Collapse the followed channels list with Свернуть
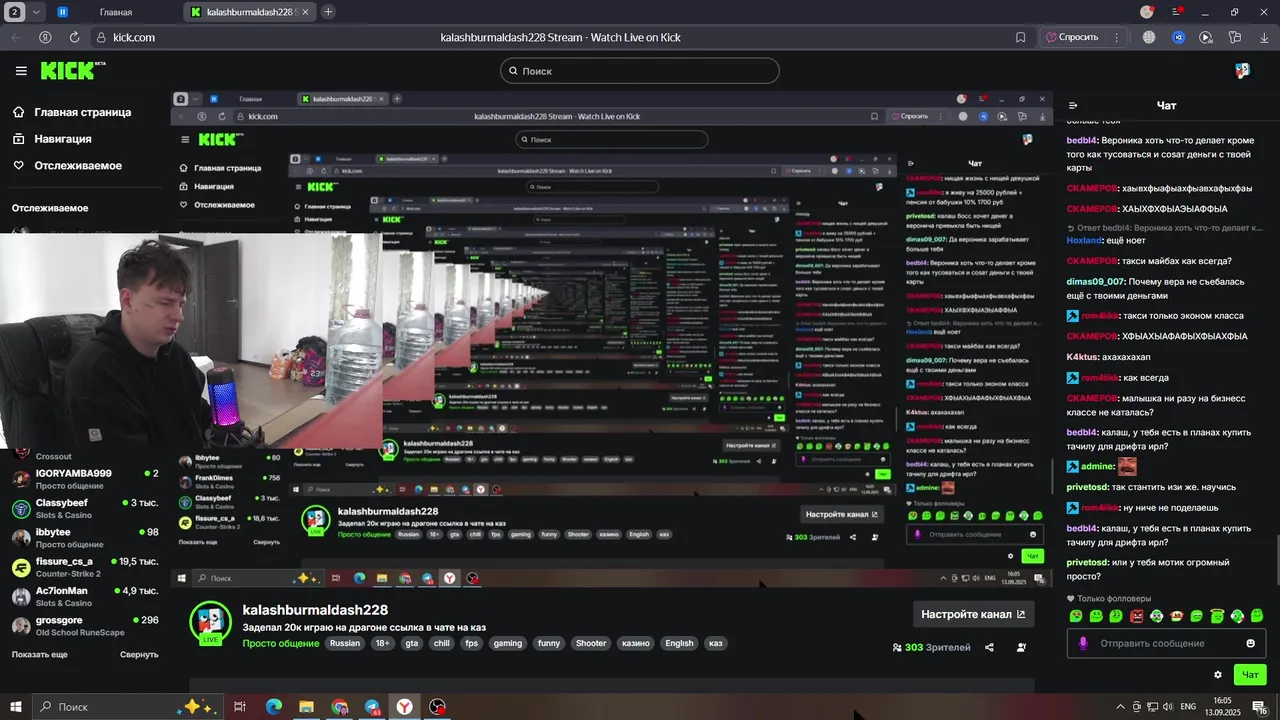Viewport: 1280px width, 720px height. [139, 654]
